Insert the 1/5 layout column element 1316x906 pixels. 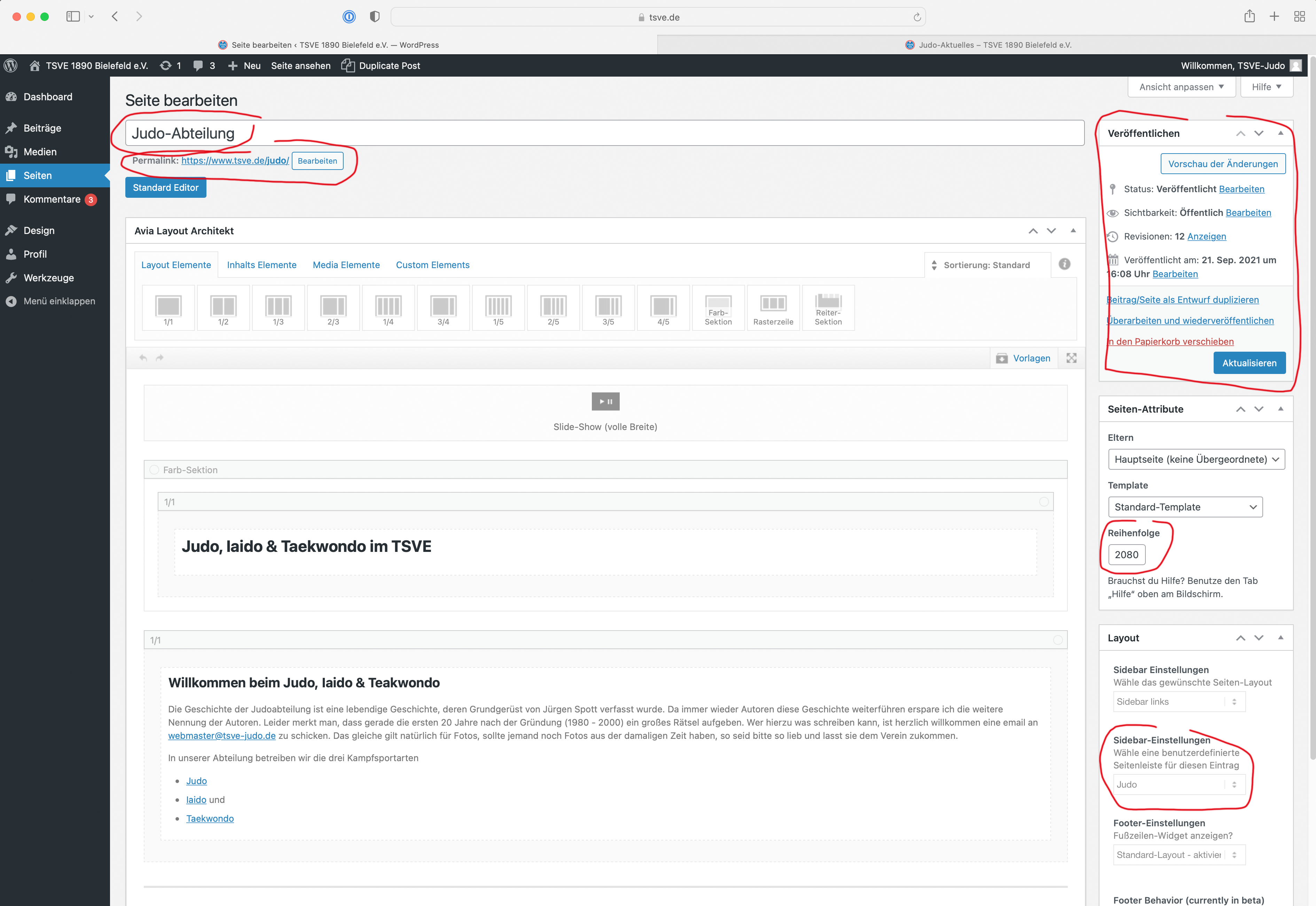(x=498, y=308)
